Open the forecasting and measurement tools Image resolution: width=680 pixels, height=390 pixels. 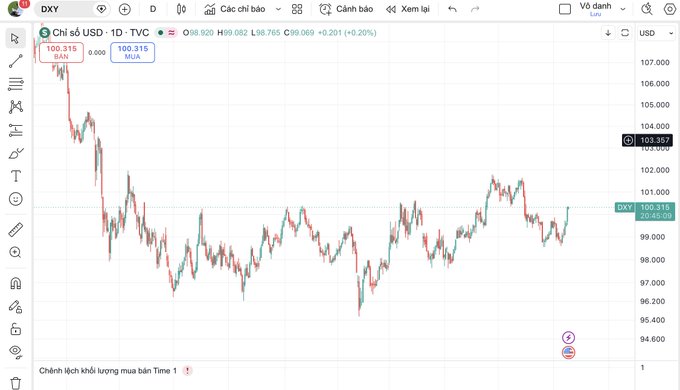click(16, 130)
